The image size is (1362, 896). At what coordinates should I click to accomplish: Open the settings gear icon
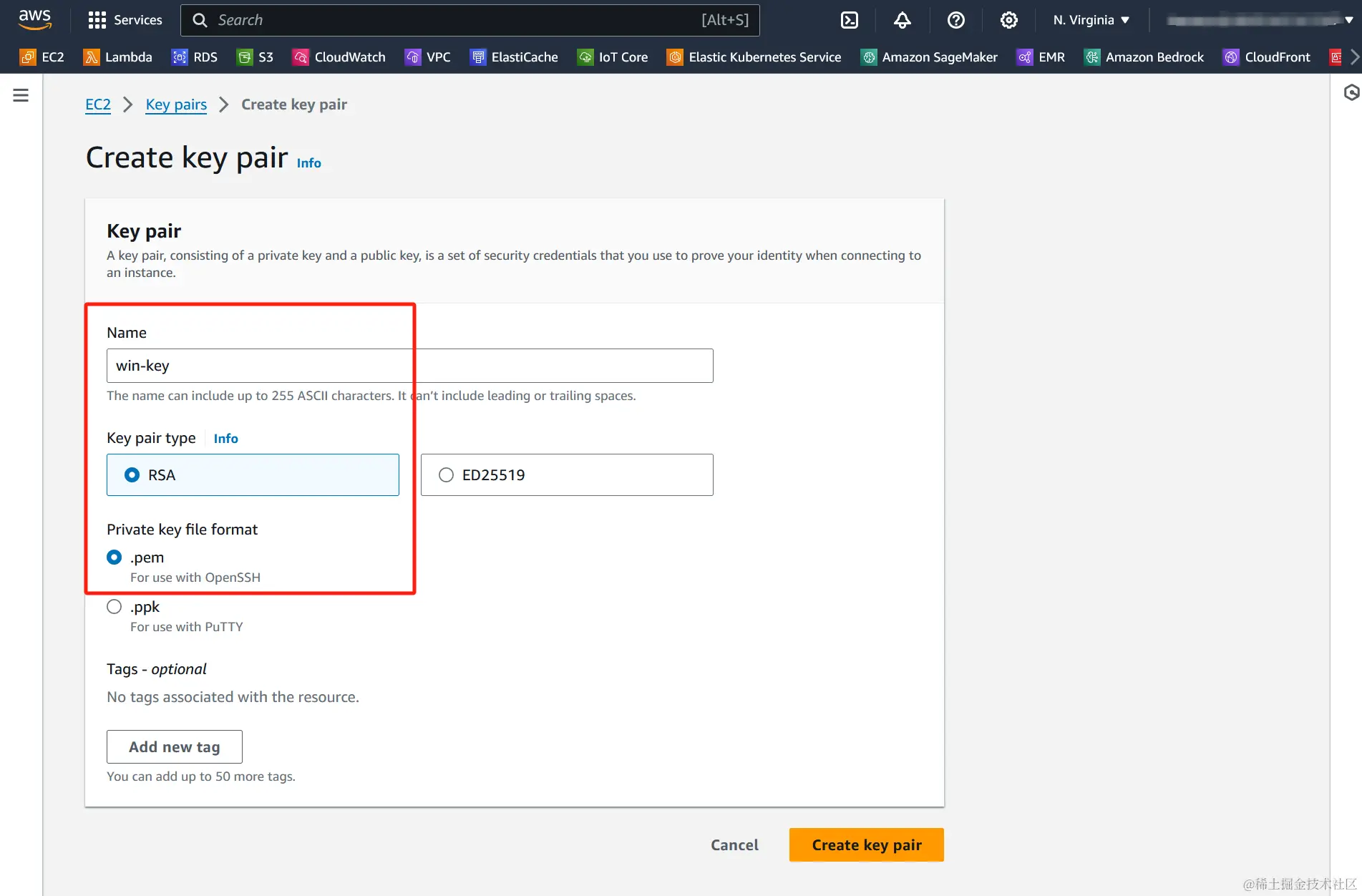point(1008,20)
